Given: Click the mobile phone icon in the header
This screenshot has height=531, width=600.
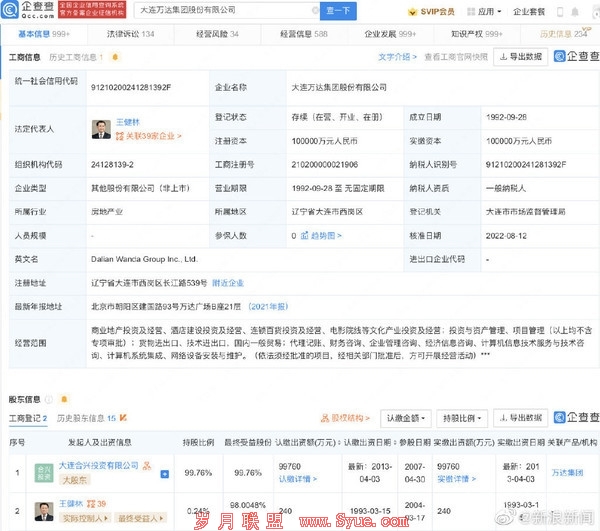Looking at the screenshot, I should (x=560, y=12).
